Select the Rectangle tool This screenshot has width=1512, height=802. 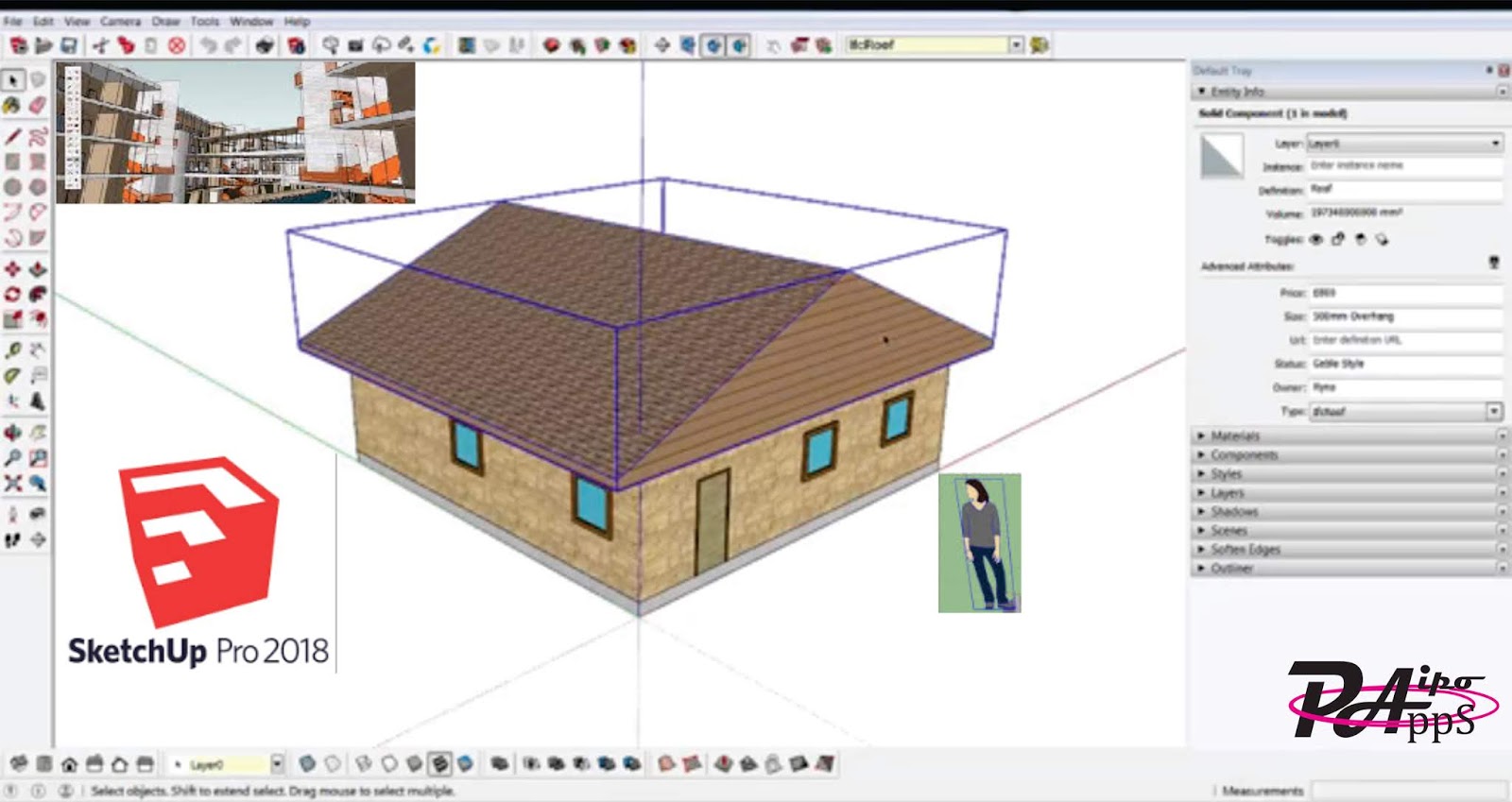pyautogui.click(x=12, y=162)
